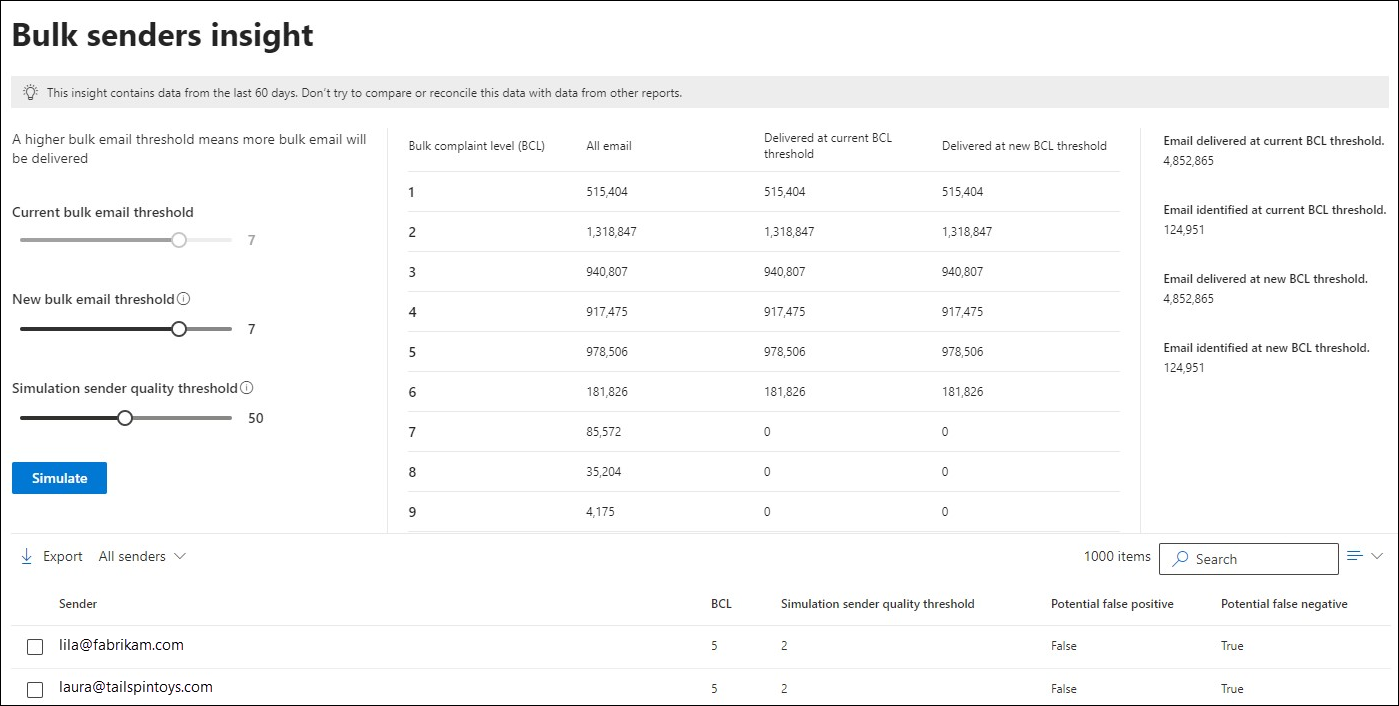Open the All senders filter dropdown
The width and height of the screenshot is (1399, 706).
pyautogui.click(x=142, y=556)
